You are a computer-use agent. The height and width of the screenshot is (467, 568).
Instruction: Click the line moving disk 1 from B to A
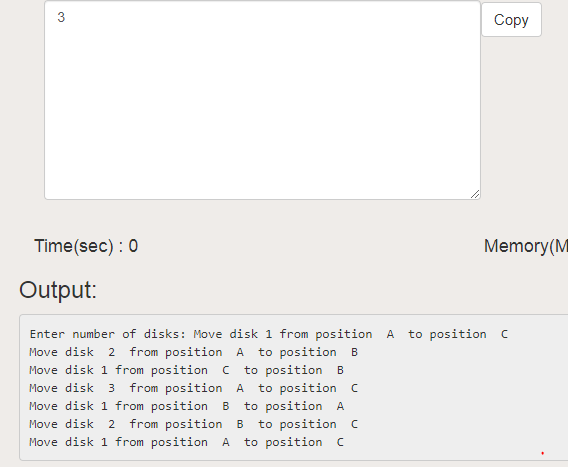coord(186,406)
